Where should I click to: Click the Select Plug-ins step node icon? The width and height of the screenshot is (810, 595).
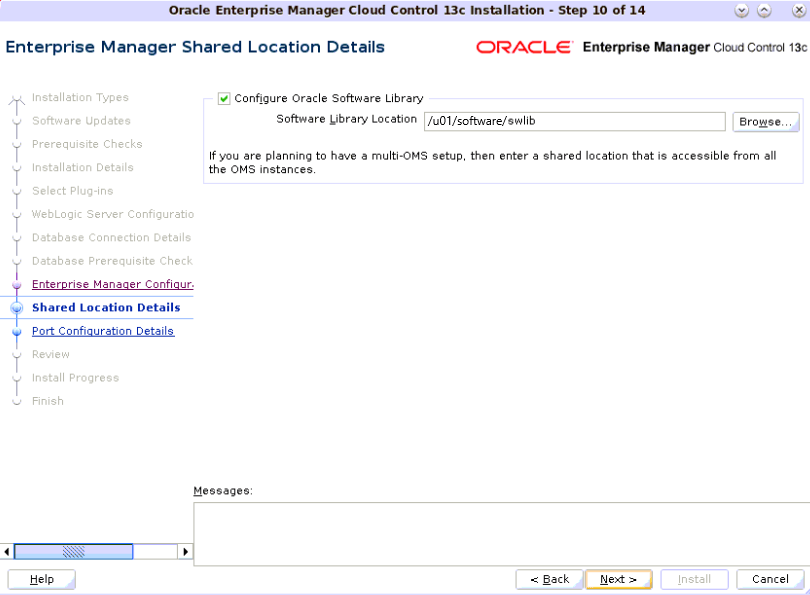[x=17, y=191]
